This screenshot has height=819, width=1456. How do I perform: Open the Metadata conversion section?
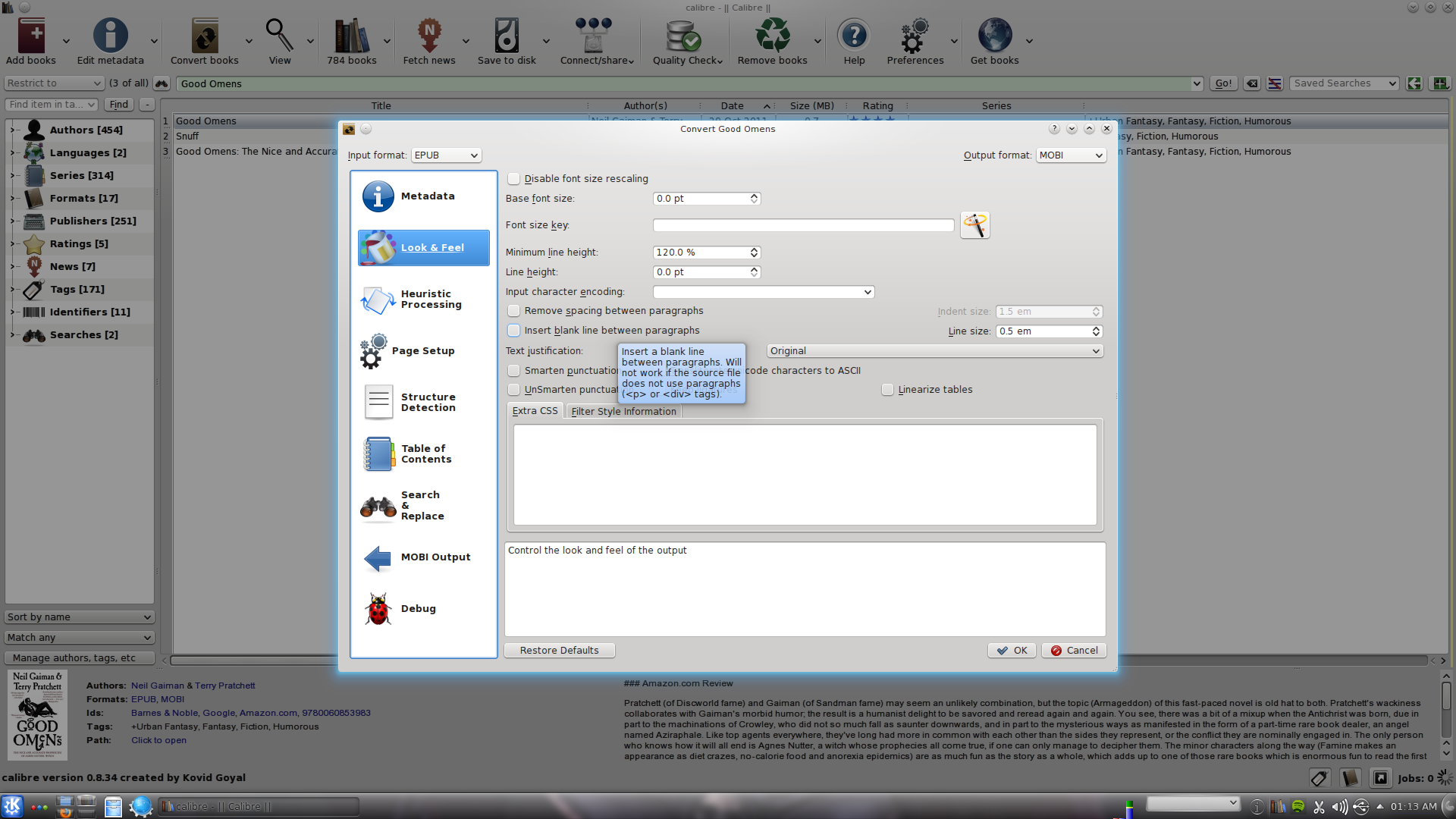423,196
